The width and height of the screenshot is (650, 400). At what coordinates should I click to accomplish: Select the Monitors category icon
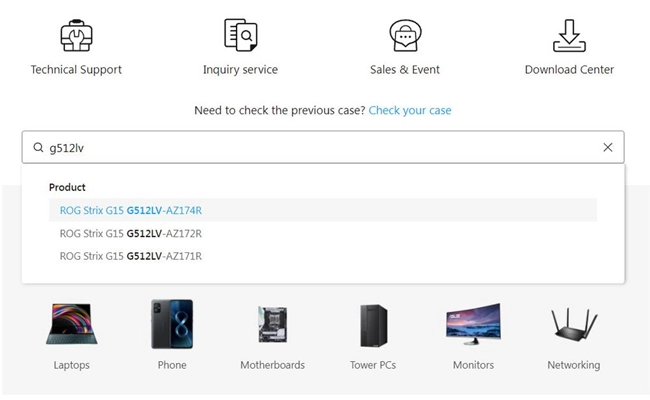[x=473, y=324]
